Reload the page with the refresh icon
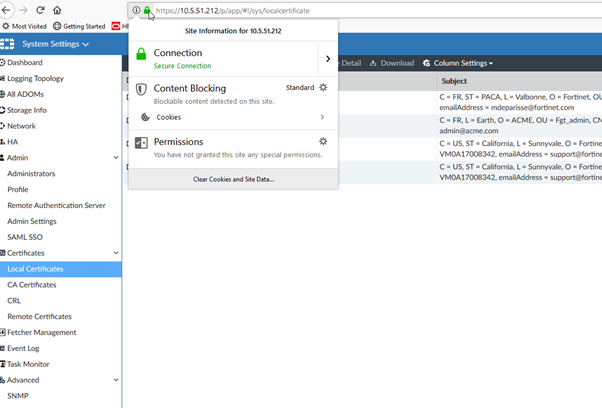602x408 pixels. 40,10
